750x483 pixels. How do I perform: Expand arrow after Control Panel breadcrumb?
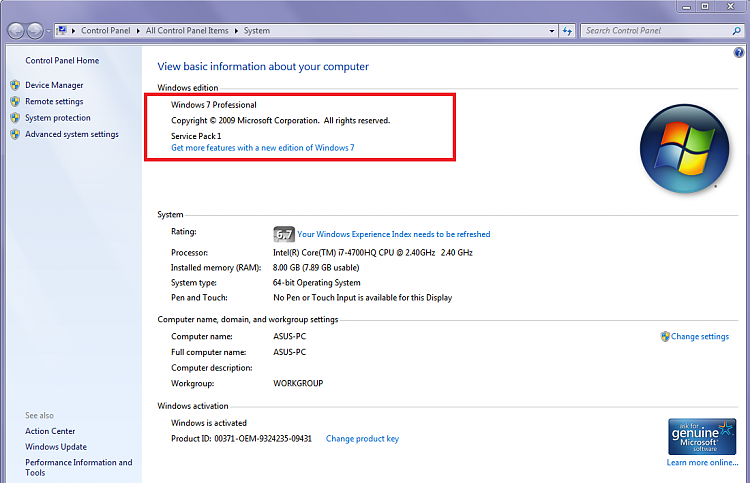(138, 31)
